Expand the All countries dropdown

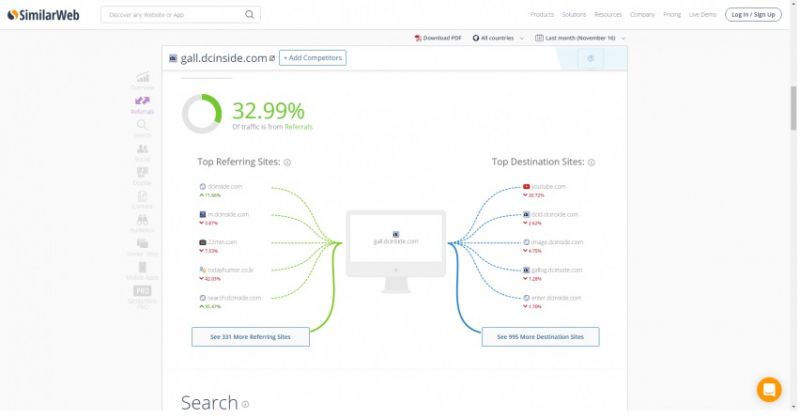point(500,38)
